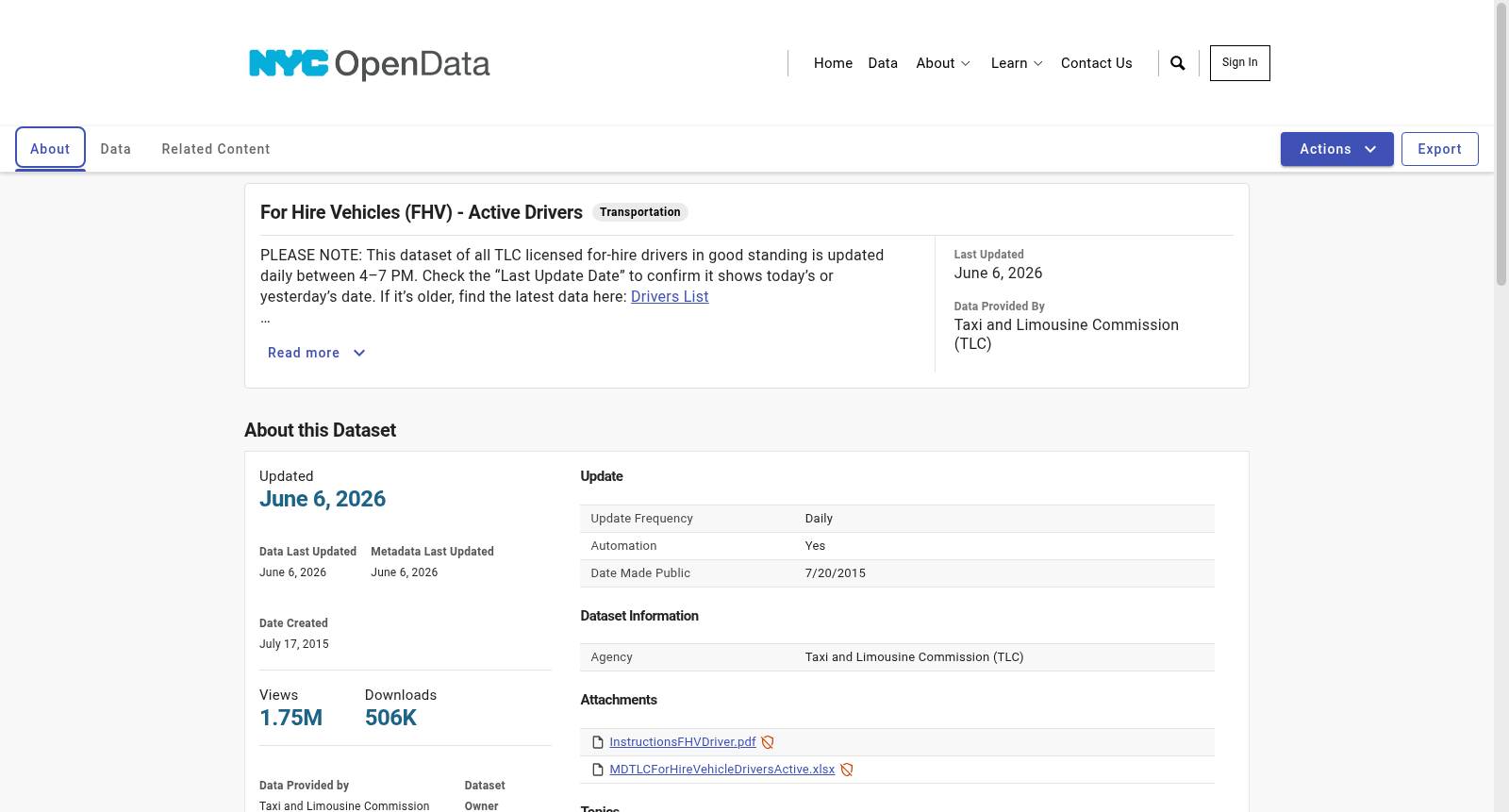Image resolution: width=1509 pixels, height=812 pixels.
Task: Click the shield icon next to InstructionsFHVDriver.pdf
Action: pos(768,742)
